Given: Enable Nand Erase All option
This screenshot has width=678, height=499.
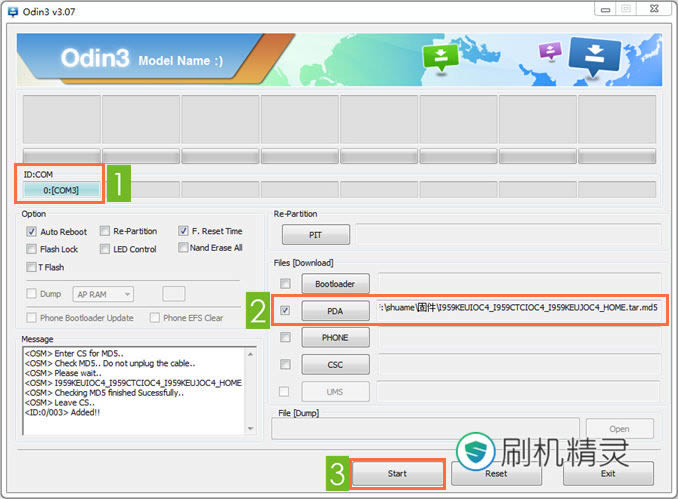Looking at the screenshot, I should tap(183, 248).
